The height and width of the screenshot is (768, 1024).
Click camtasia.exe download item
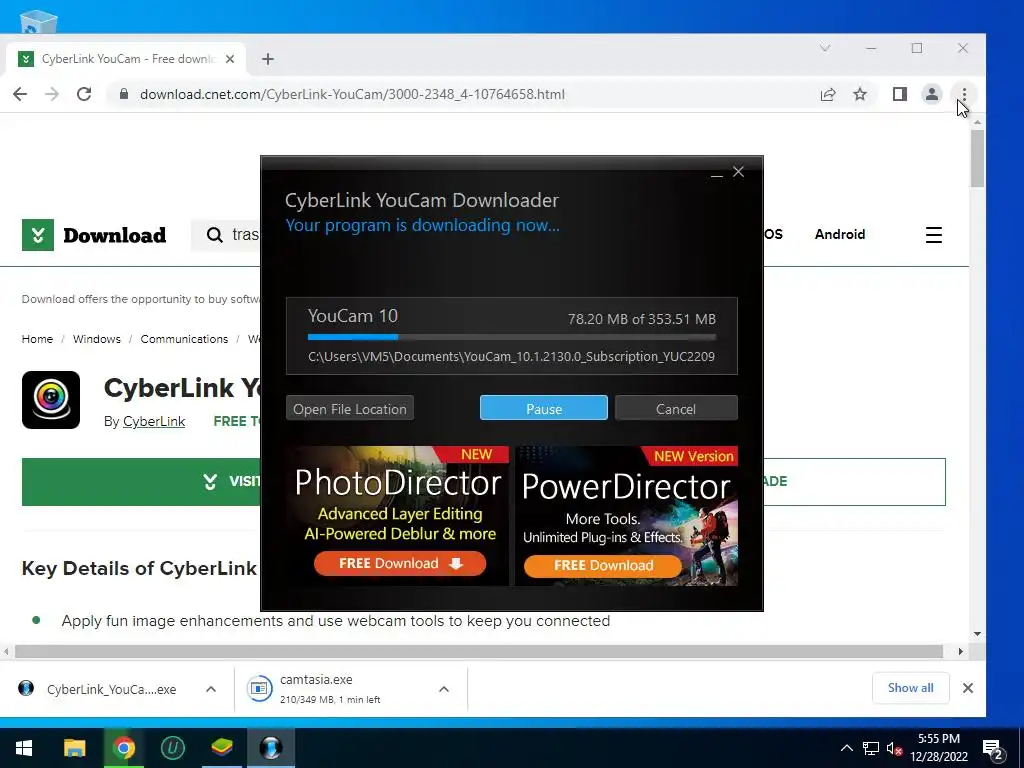pyautogui.click(x=333, y=689)
